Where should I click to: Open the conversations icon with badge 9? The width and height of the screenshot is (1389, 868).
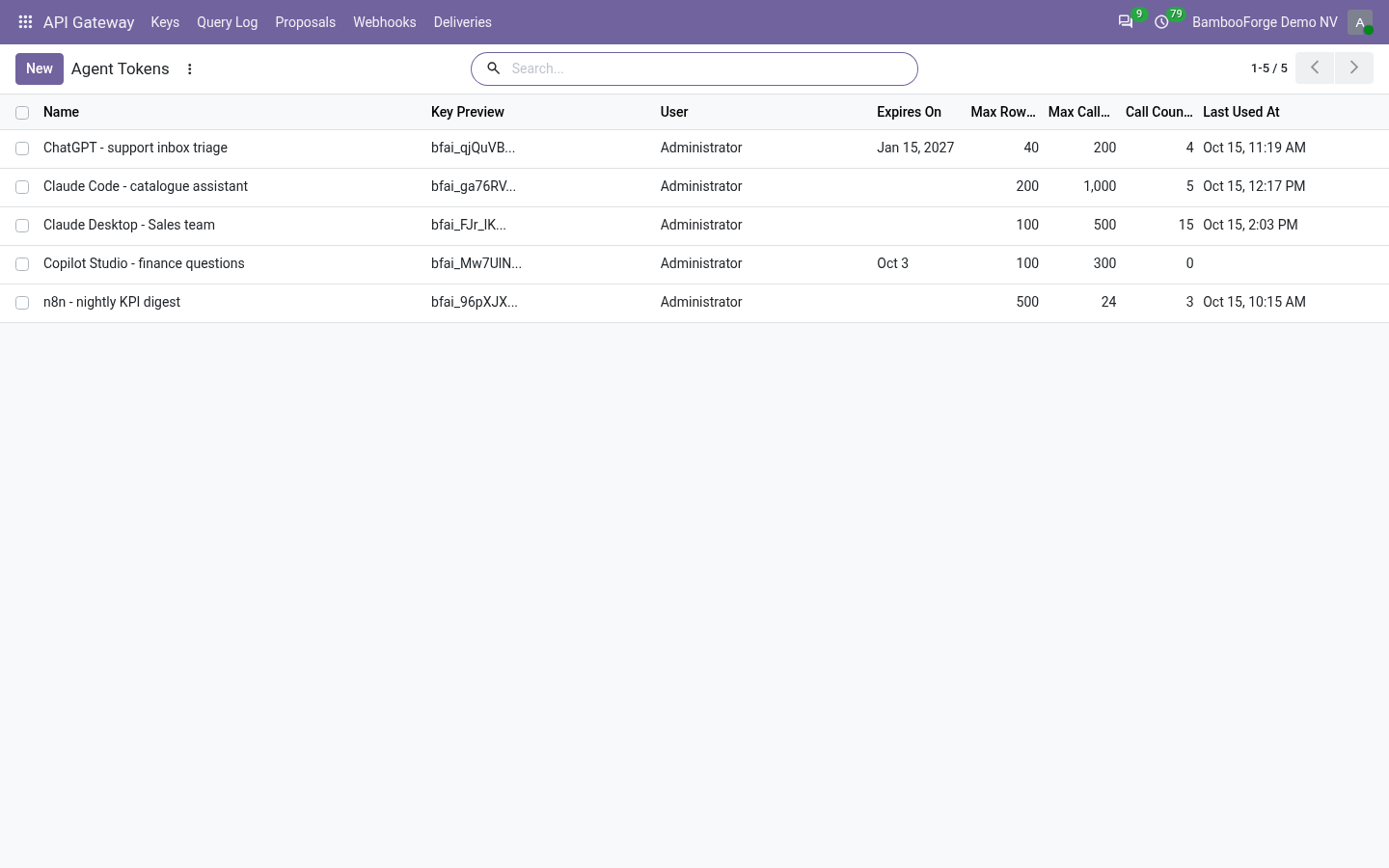pyautogui.click(x=1126, y=22)
